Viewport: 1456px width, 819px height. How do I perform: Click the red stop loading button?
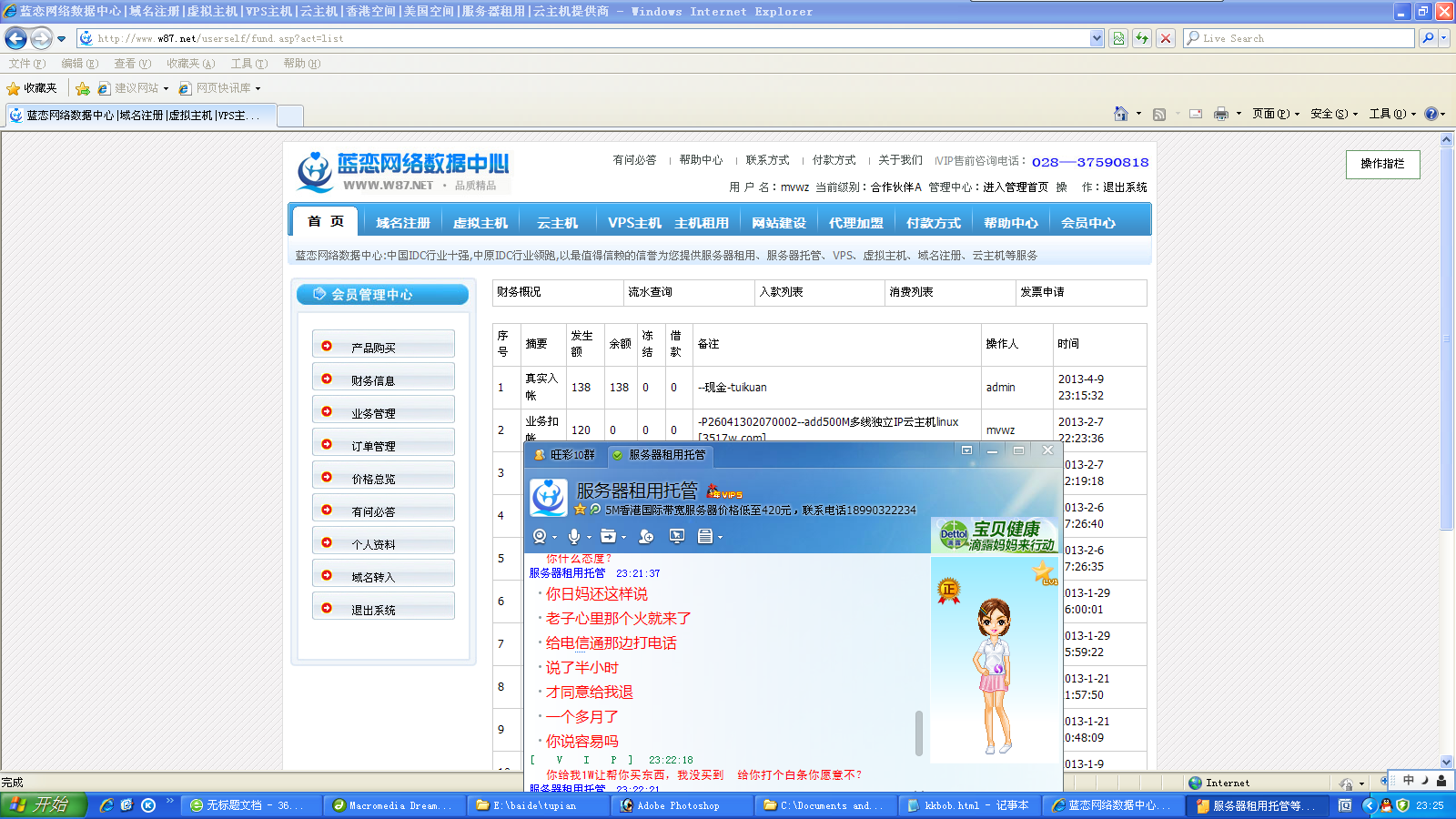click(x=1165, y=38)
